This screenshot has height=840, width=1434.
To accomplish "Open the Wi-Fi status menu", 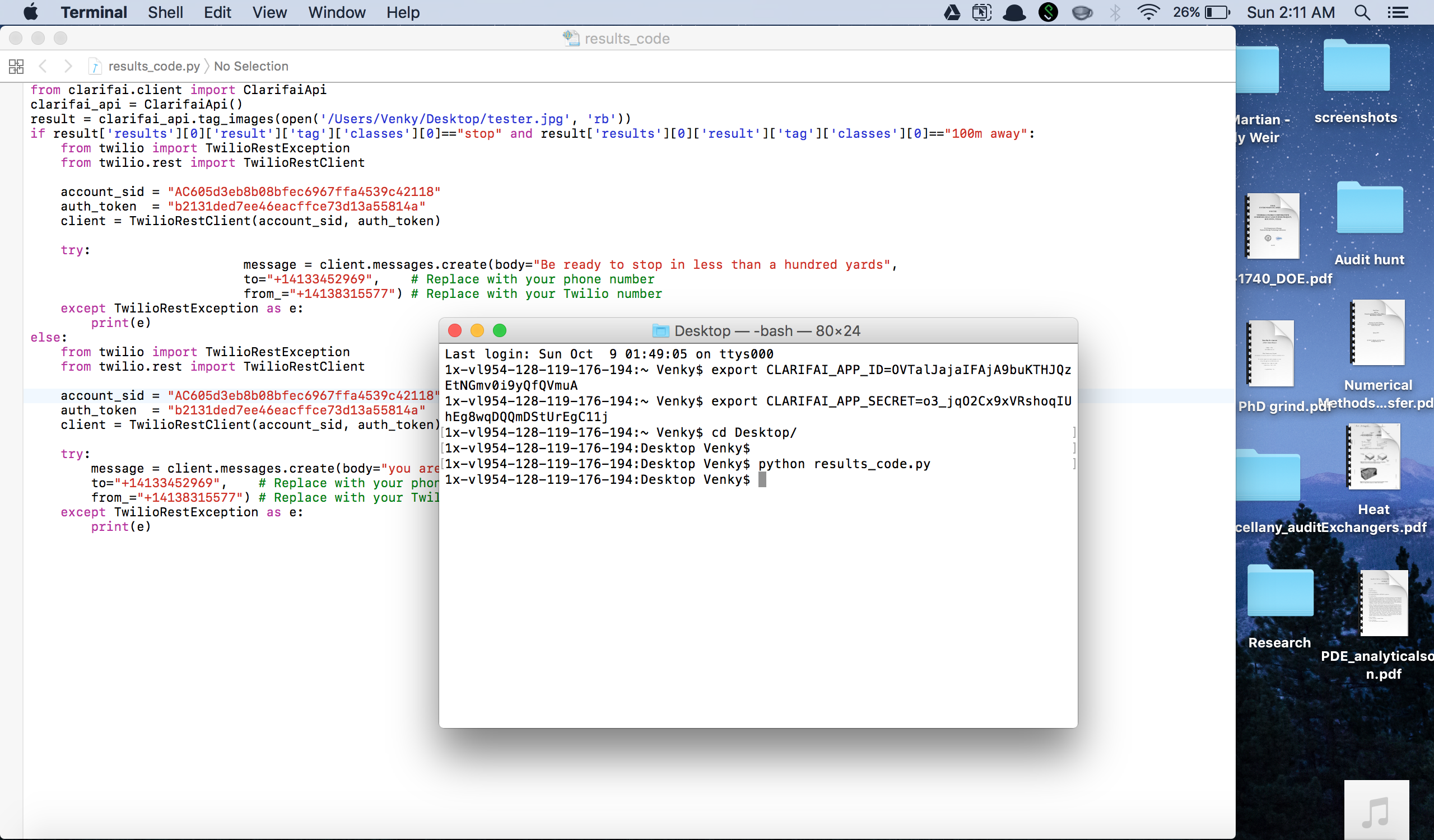I will point(1148,12).
